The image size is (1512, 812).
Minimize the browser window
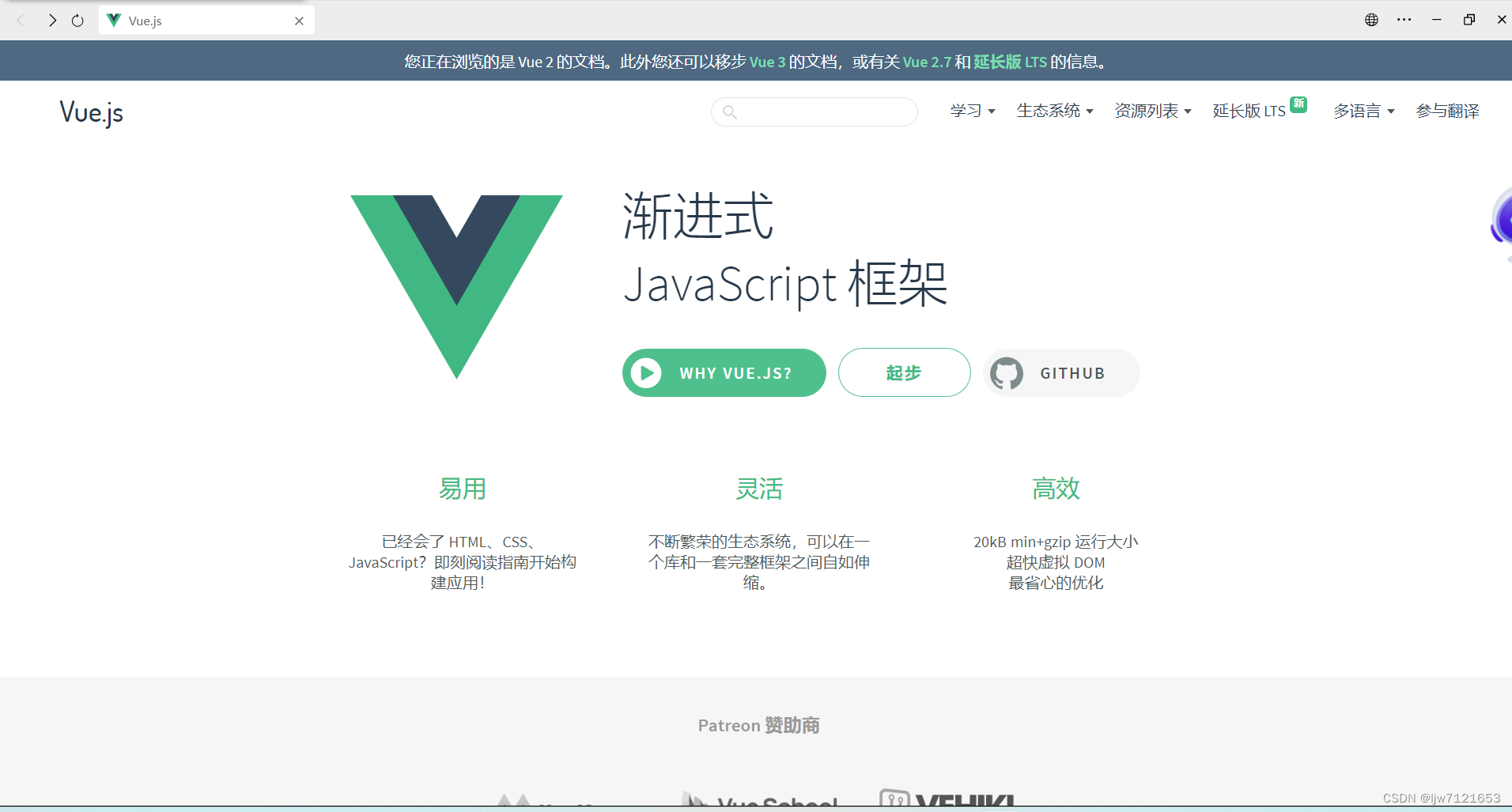(1436, 20)
